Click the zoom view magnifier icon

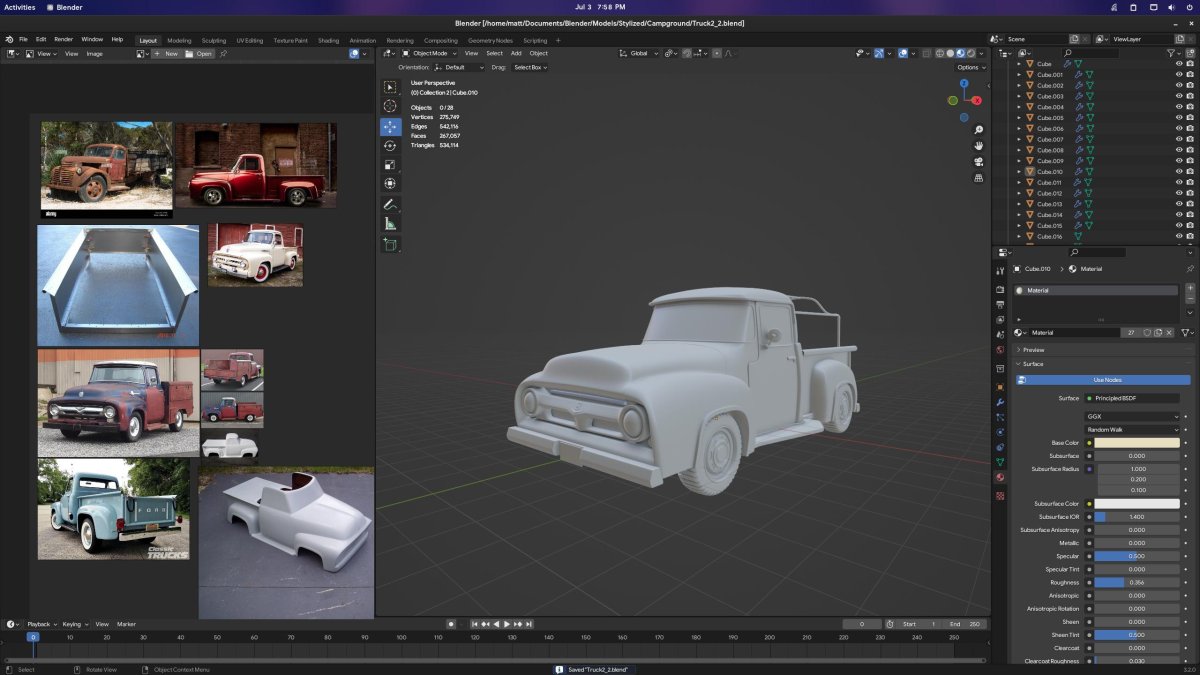(x=979, y=130)
